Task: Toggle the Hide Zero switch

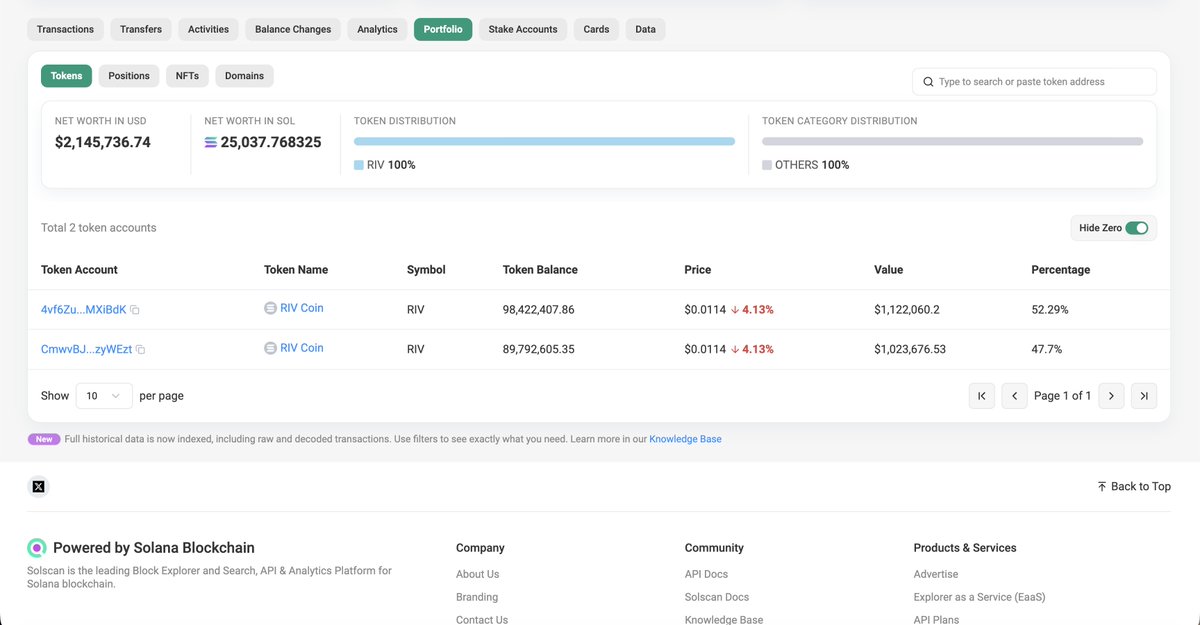Action: pos(1136,228)
